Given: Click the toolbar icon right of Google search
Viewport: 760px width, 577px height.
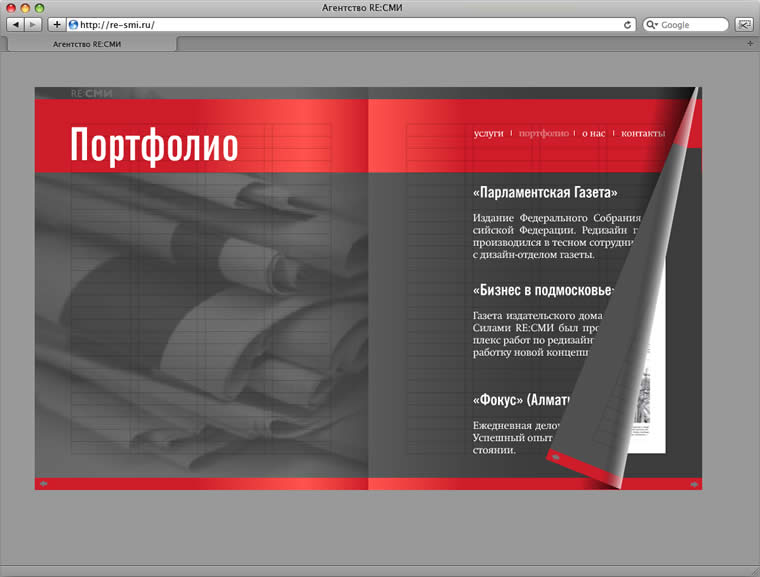Looking at the screenshot, I should tap(744, 24).
